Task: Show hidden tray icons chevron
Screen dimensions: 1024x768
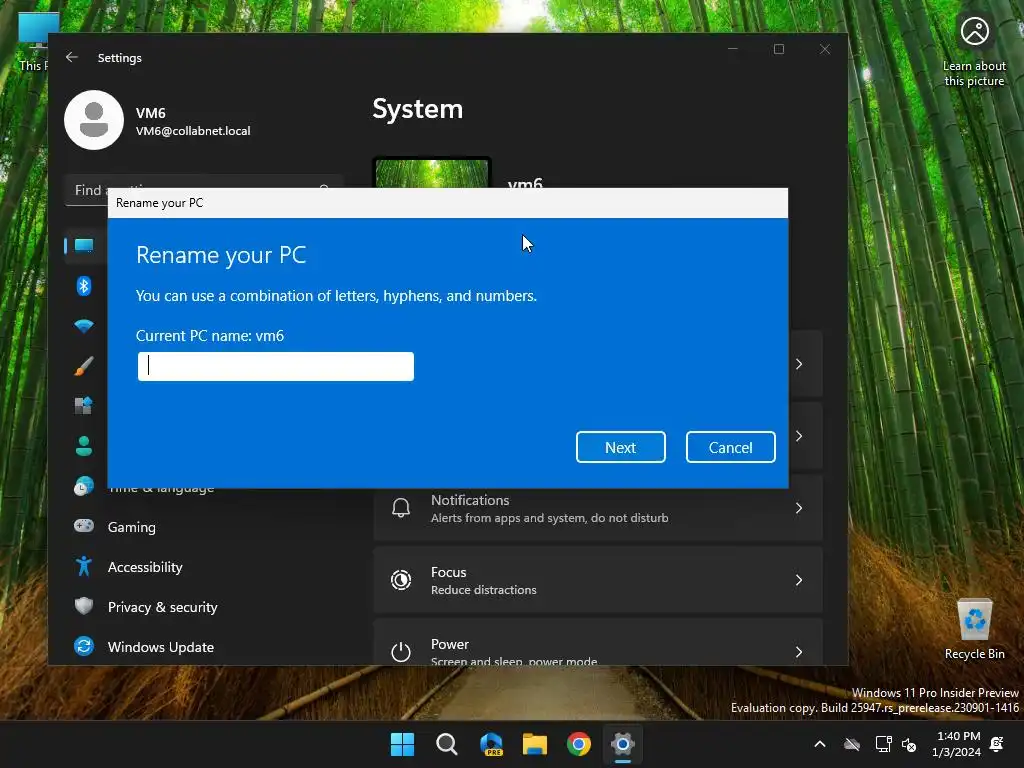Action: [x=820, y=744]
